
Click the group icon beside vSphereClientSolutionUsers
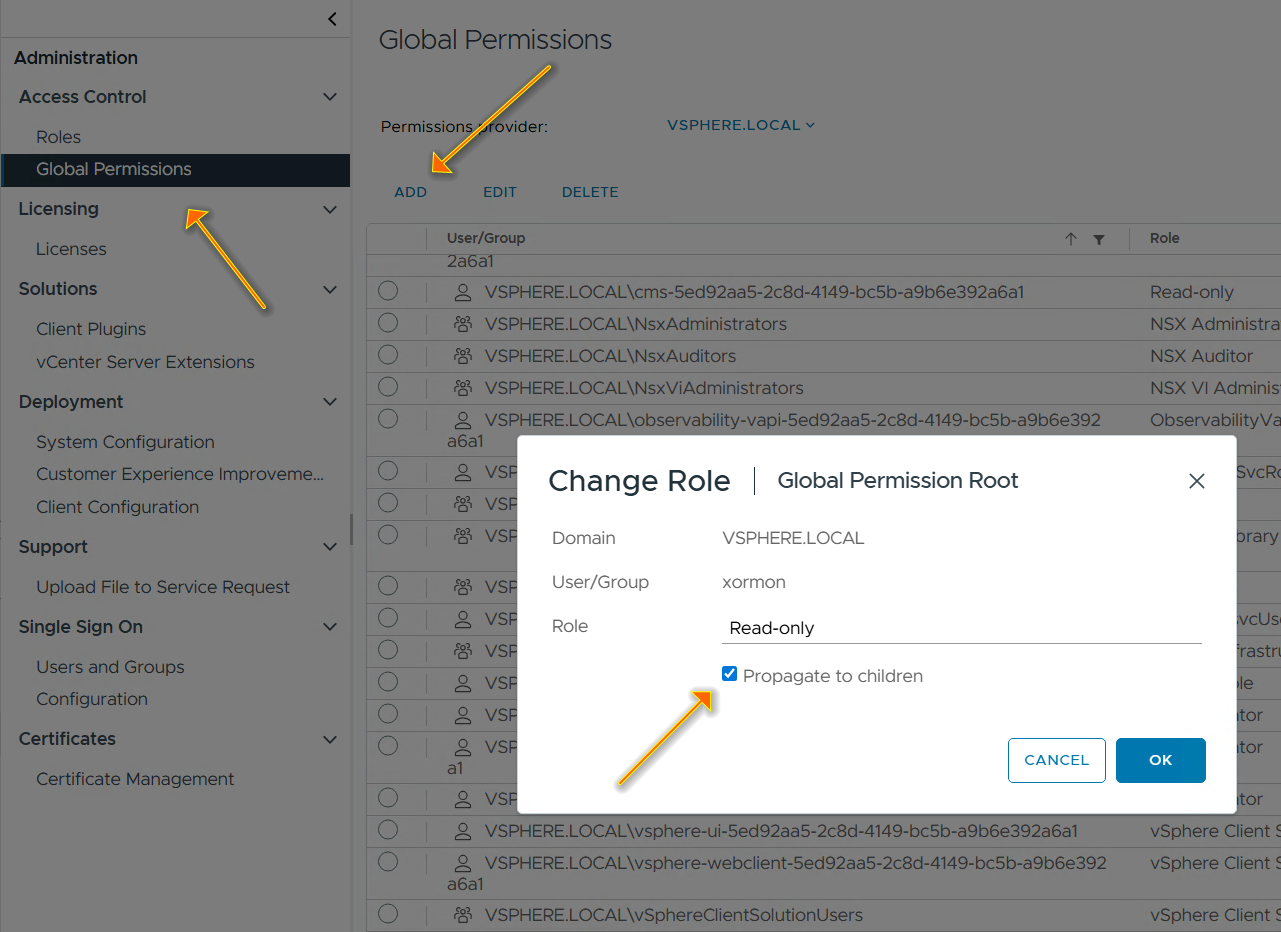[x=463, y=914]
